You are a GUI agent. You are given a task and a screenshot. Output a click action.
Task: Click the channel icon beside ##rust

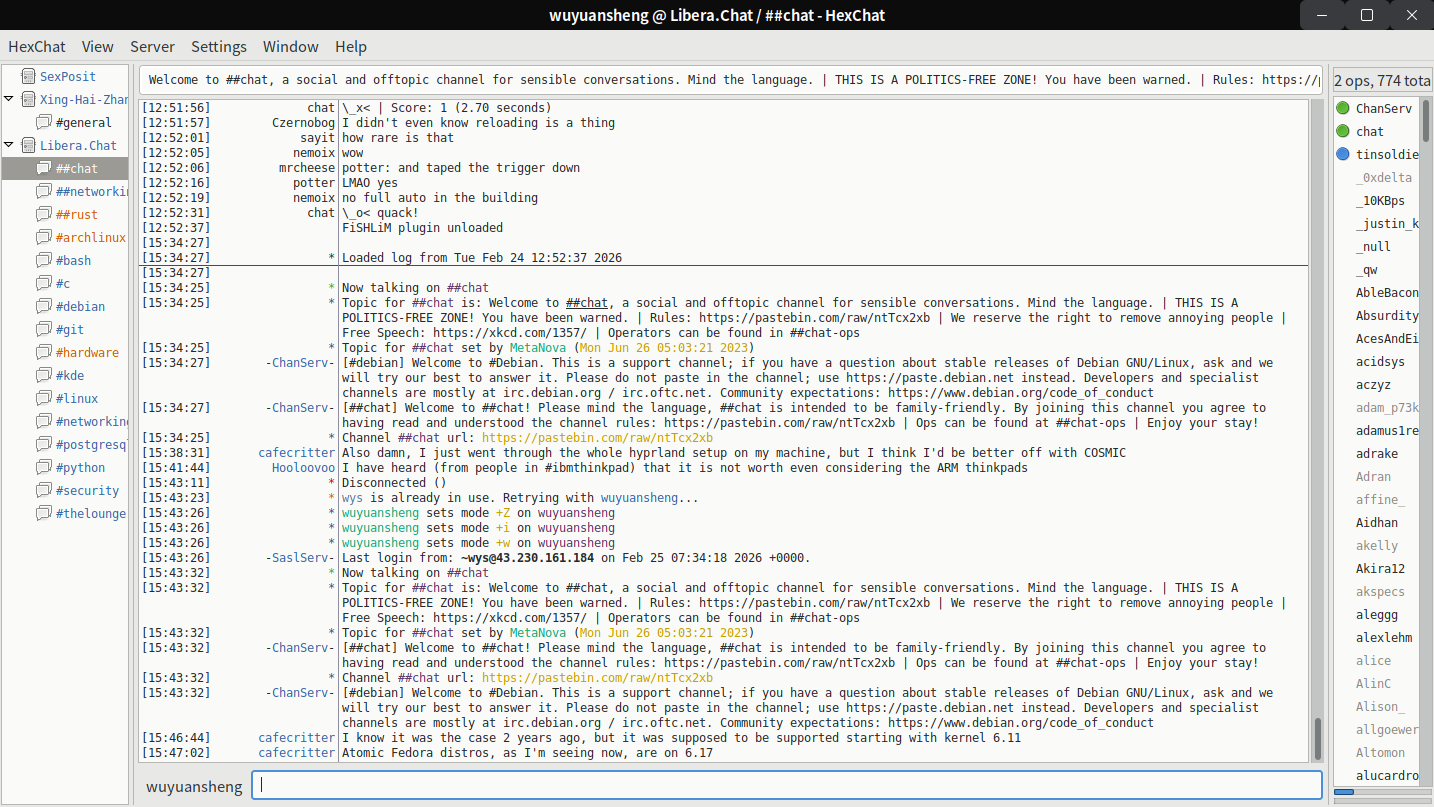(x=44, y=214)
